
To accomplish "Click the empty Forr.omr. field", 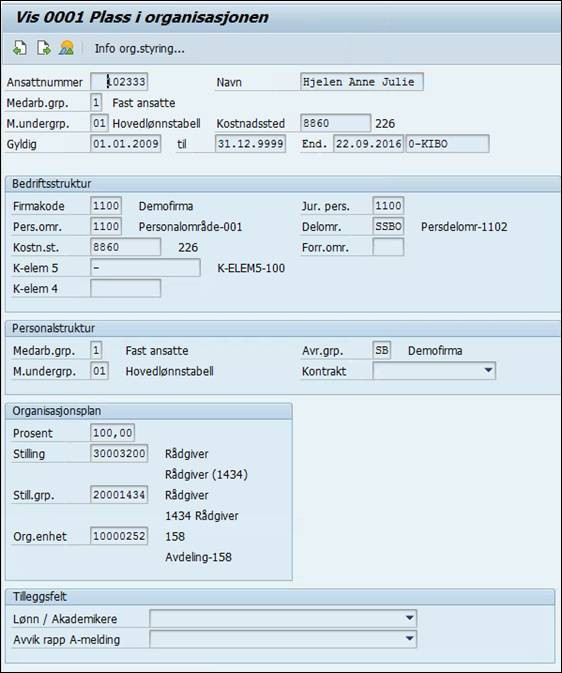I will coord(388,247).
